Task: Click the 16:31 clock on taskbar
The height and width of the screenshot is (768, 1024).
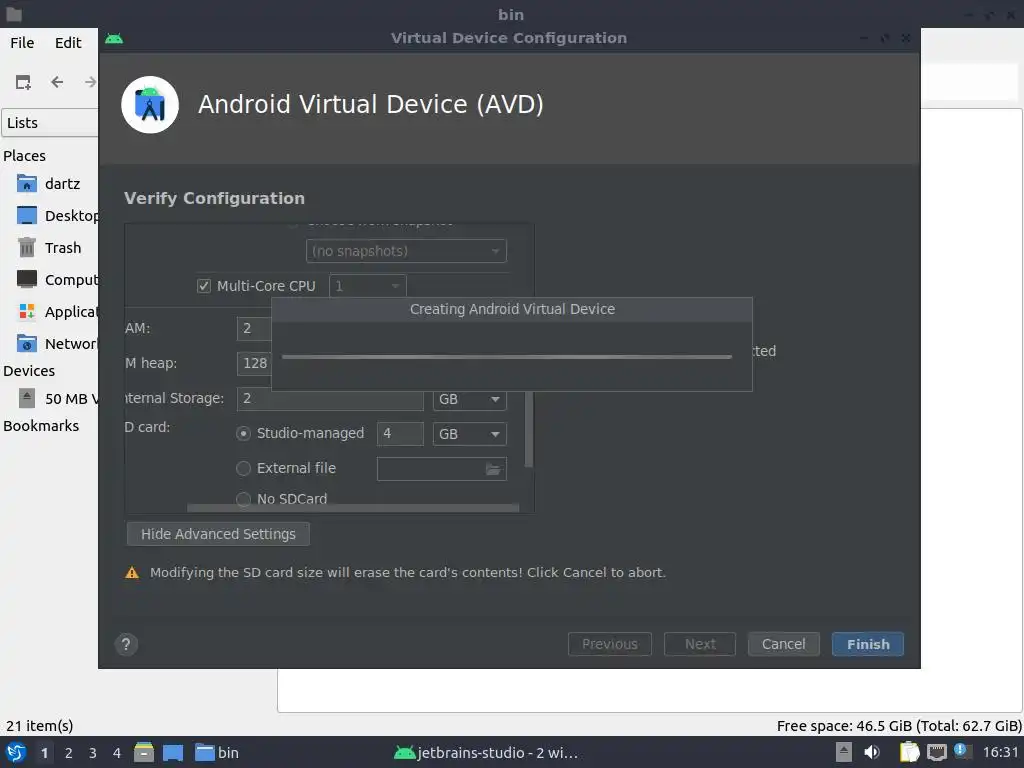Action: point(1000,752)
